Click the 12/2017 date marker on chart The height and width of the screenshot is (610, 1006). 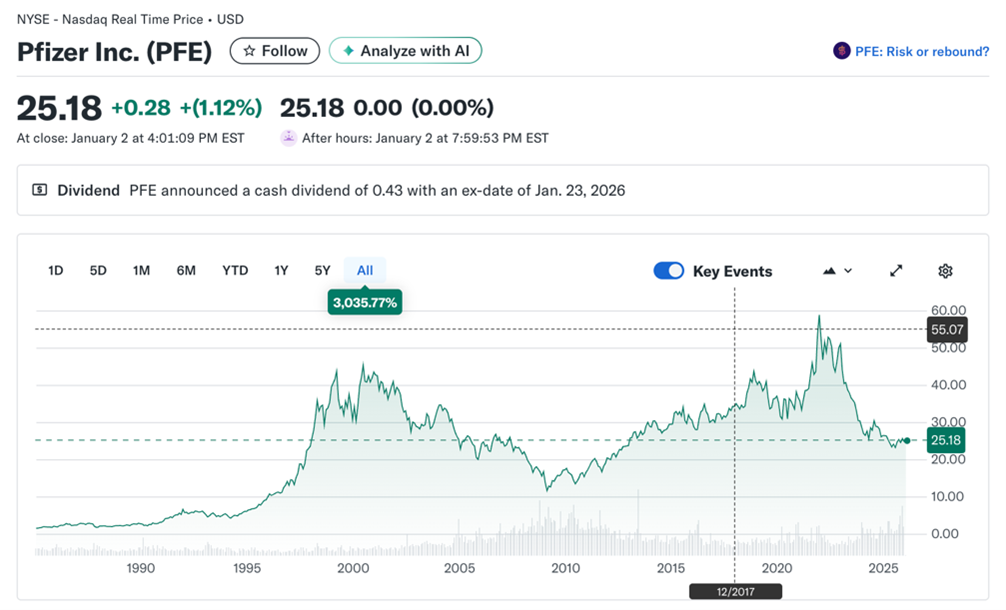pyautogui.click(x=735, y=591)
